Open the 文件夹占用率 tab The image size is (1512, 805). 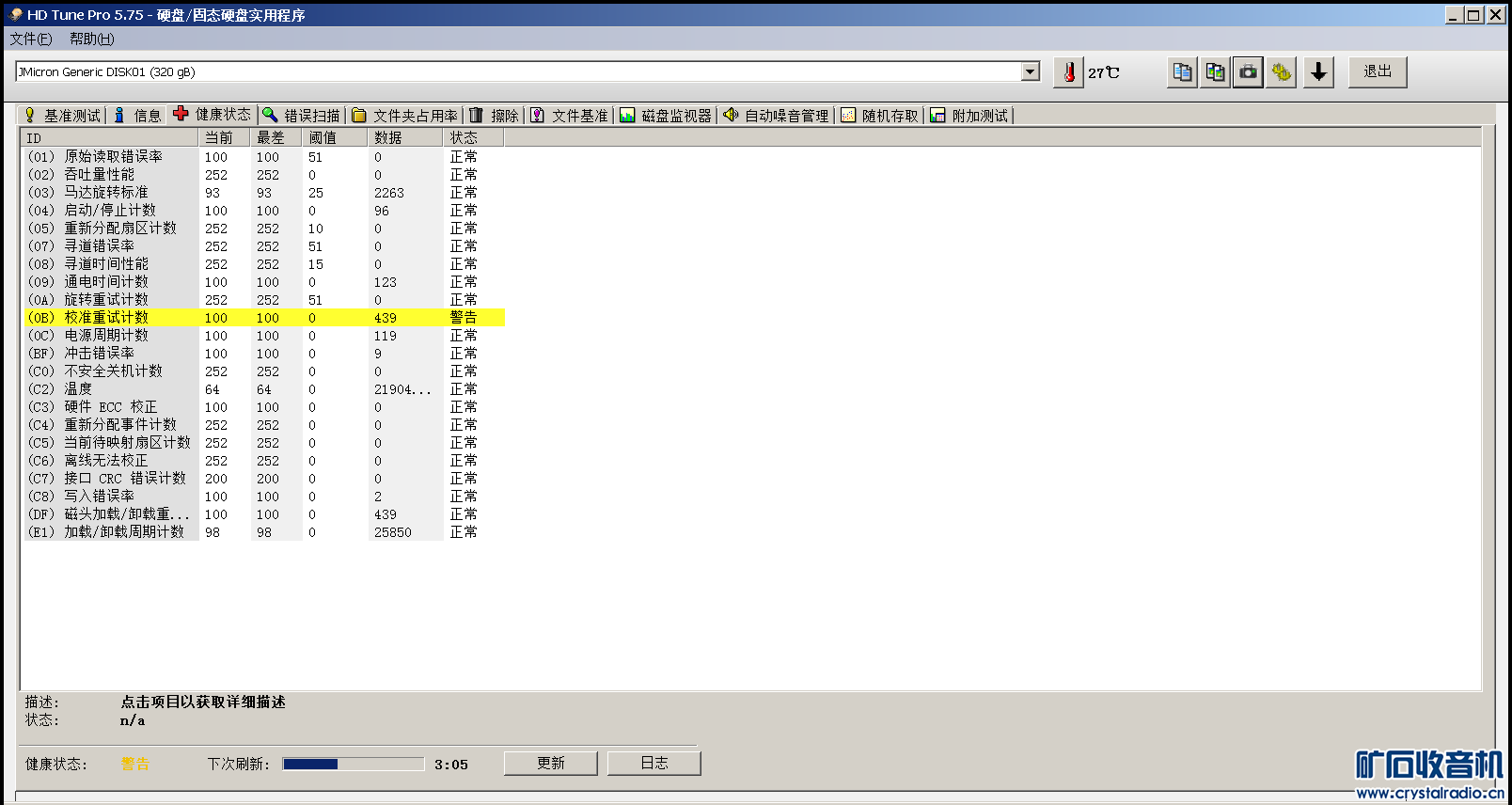(405, 116)
